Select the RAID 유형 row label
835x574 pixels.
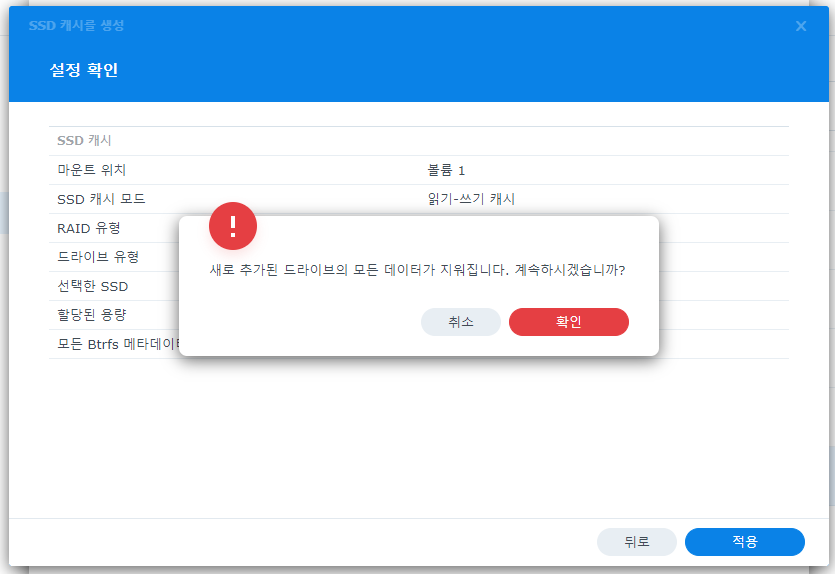point(89,228)
